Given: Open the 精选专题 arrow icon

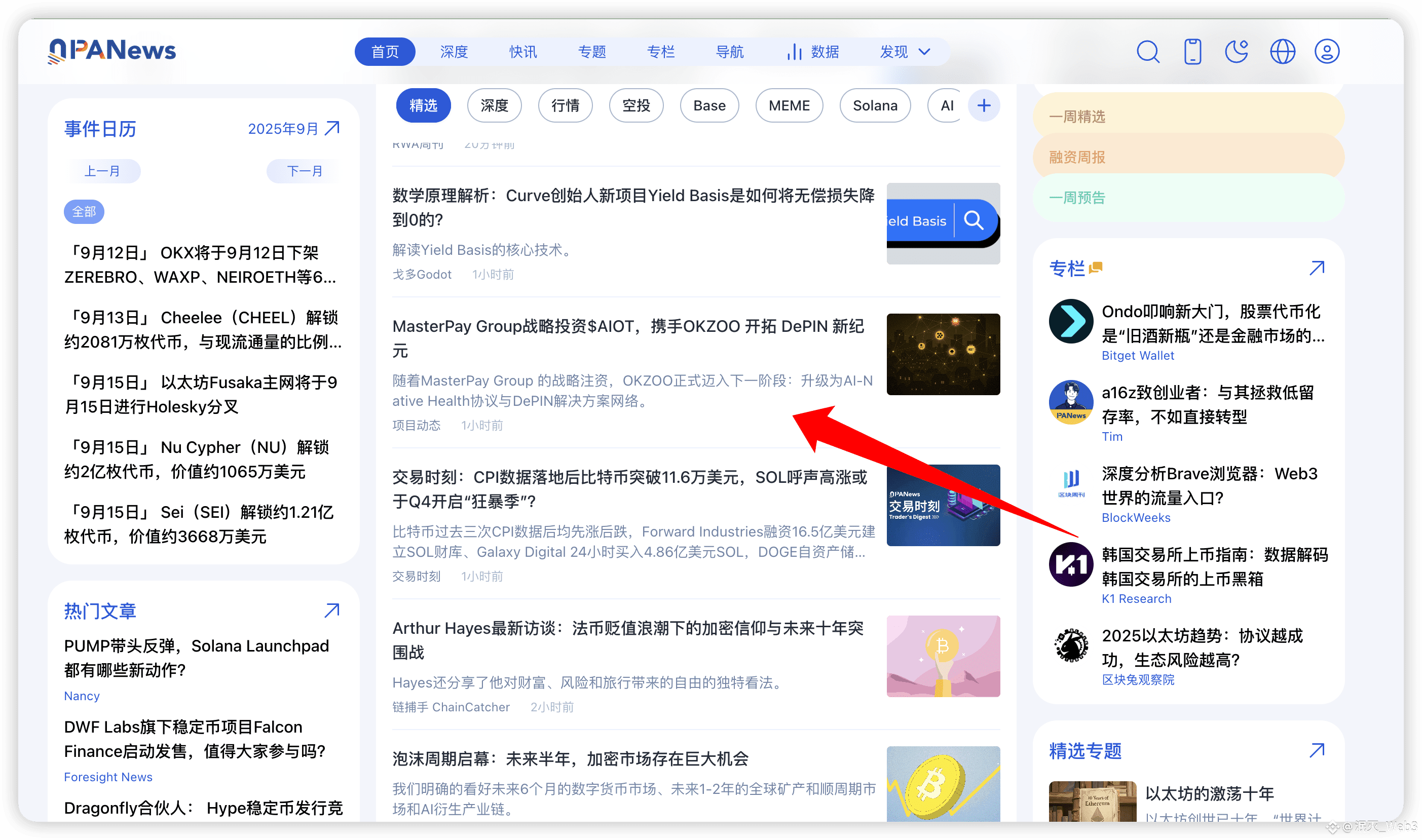Looking at the screenshot, I should [x=1317, y=750].
